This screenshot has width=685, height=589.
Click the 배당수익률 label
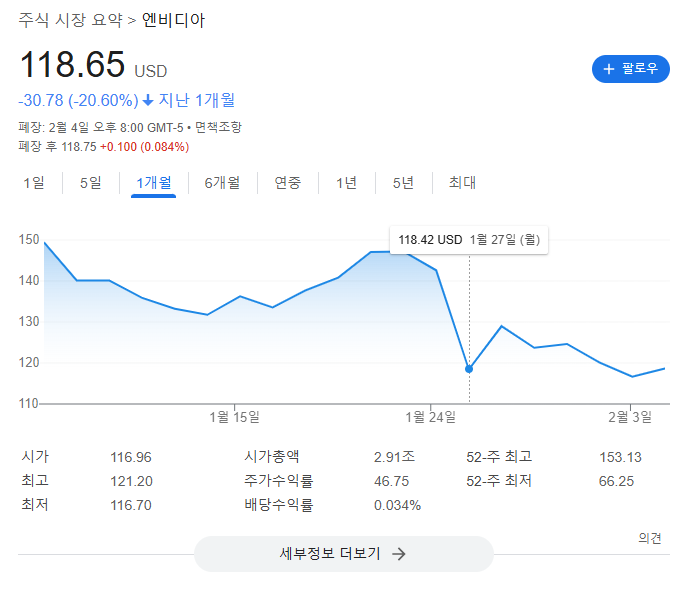pyautogui.click(x=278, y=505)
